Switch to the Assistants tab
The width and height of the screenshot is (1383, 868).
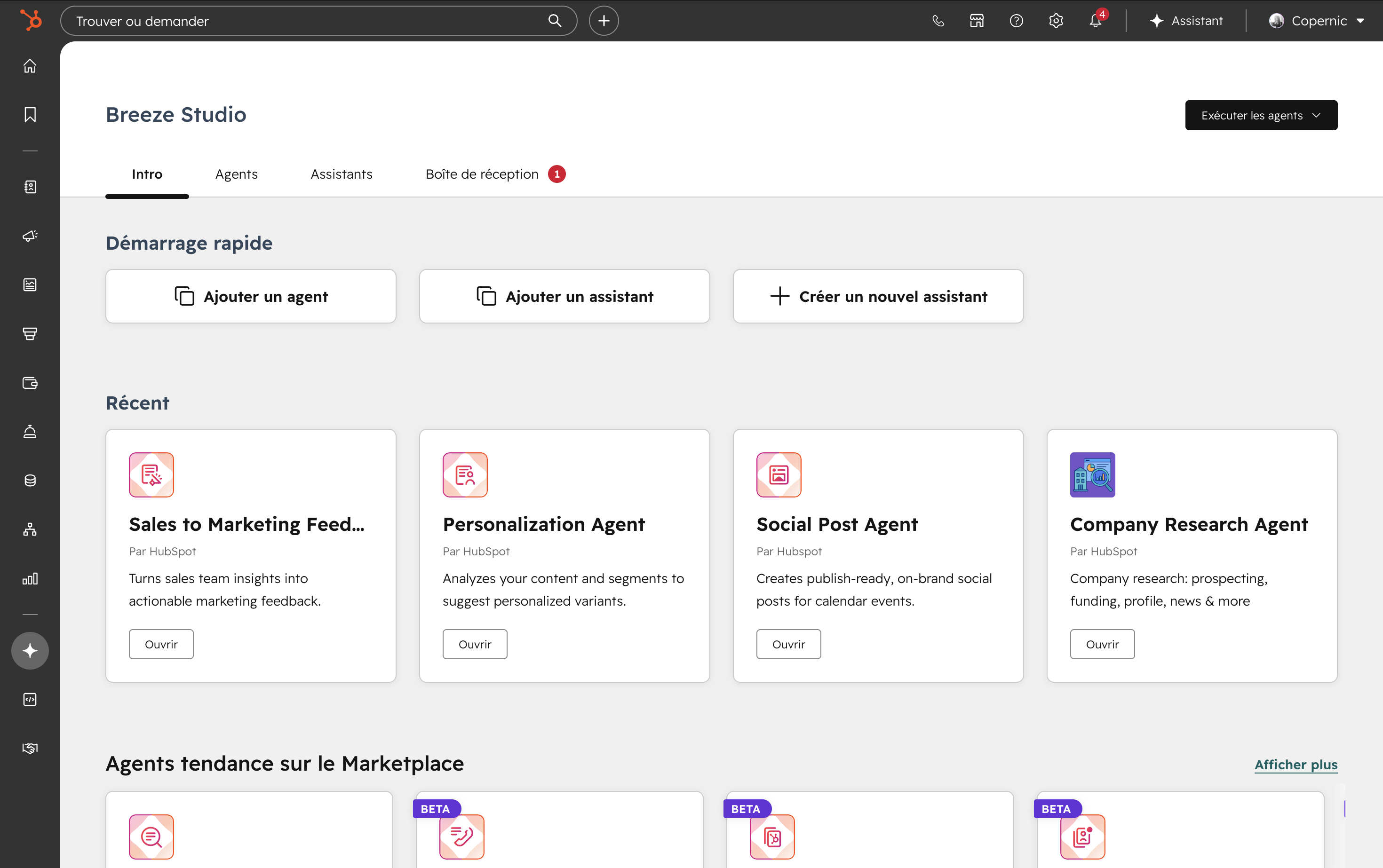(342, 174)
